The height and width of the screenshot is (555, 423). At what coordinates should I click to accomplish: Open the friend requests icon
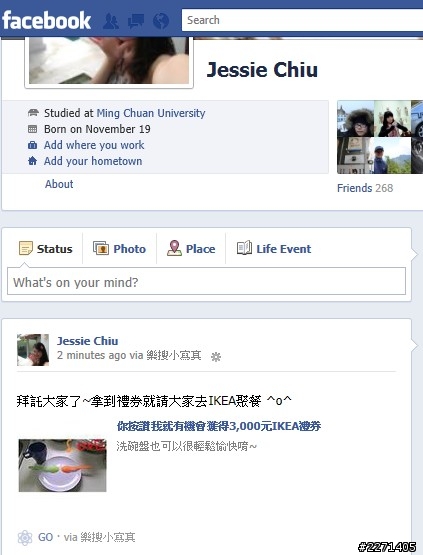point(111,21)
